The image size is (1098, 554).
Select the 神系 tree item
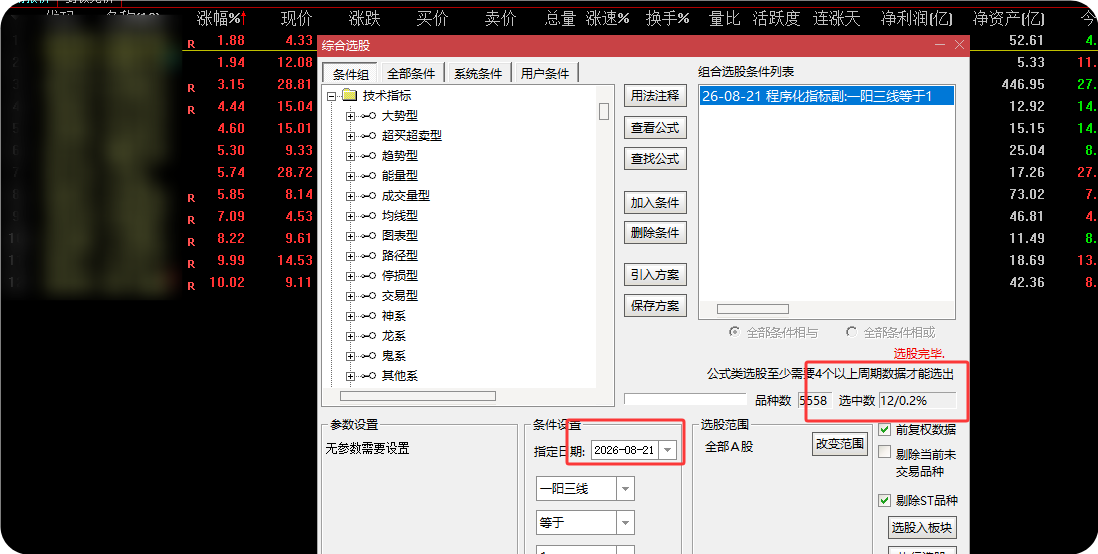[394, 316]
